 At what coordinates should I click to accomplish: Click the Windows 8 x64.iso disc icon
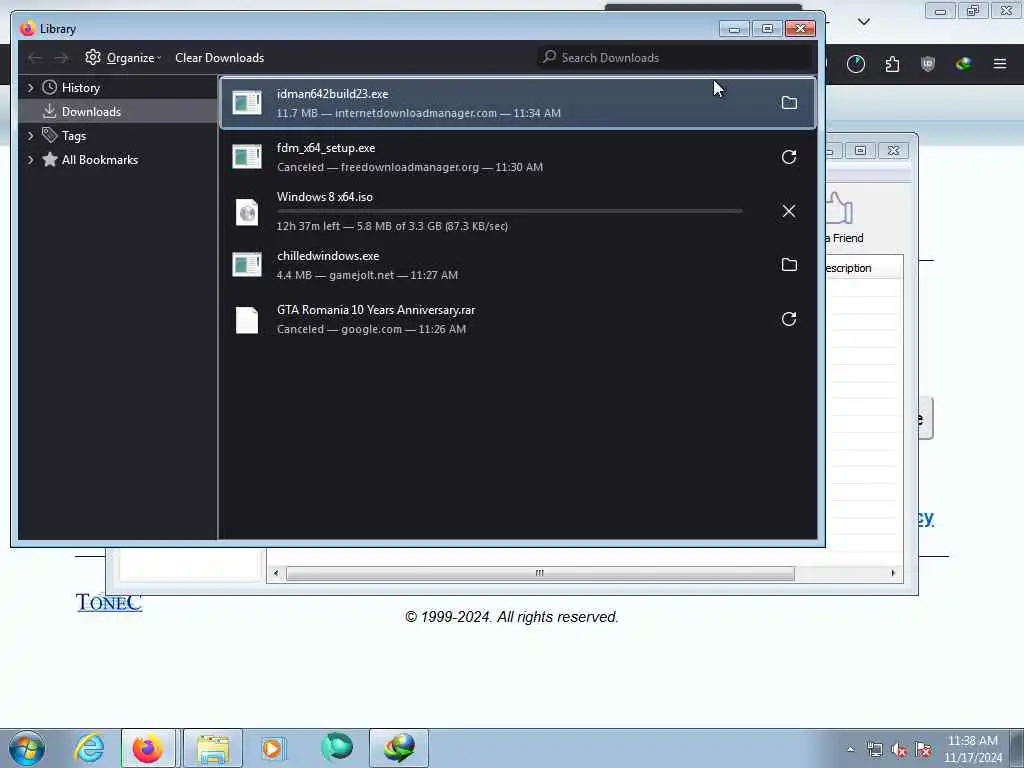point(247,212)
